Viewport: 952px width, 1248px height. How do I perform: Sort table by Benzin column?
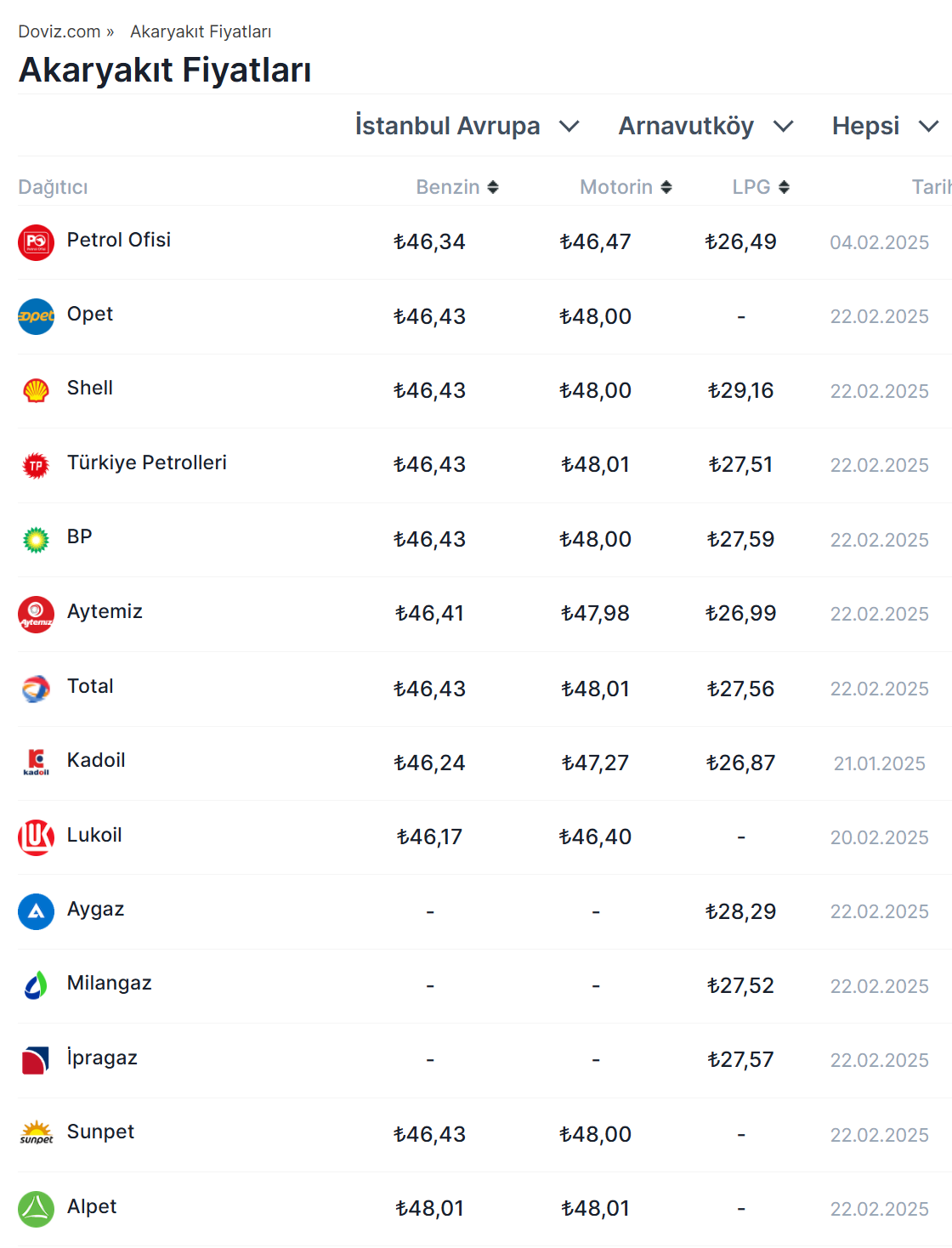tap(457, 187)
